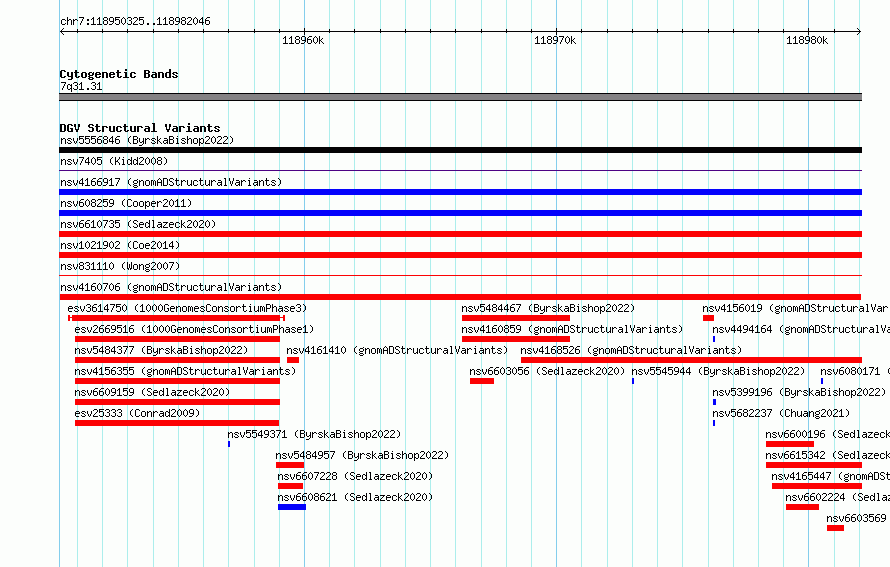
Task: Click nsv831110 (Wong2007) variant label
Action: (x=120, y=266)
